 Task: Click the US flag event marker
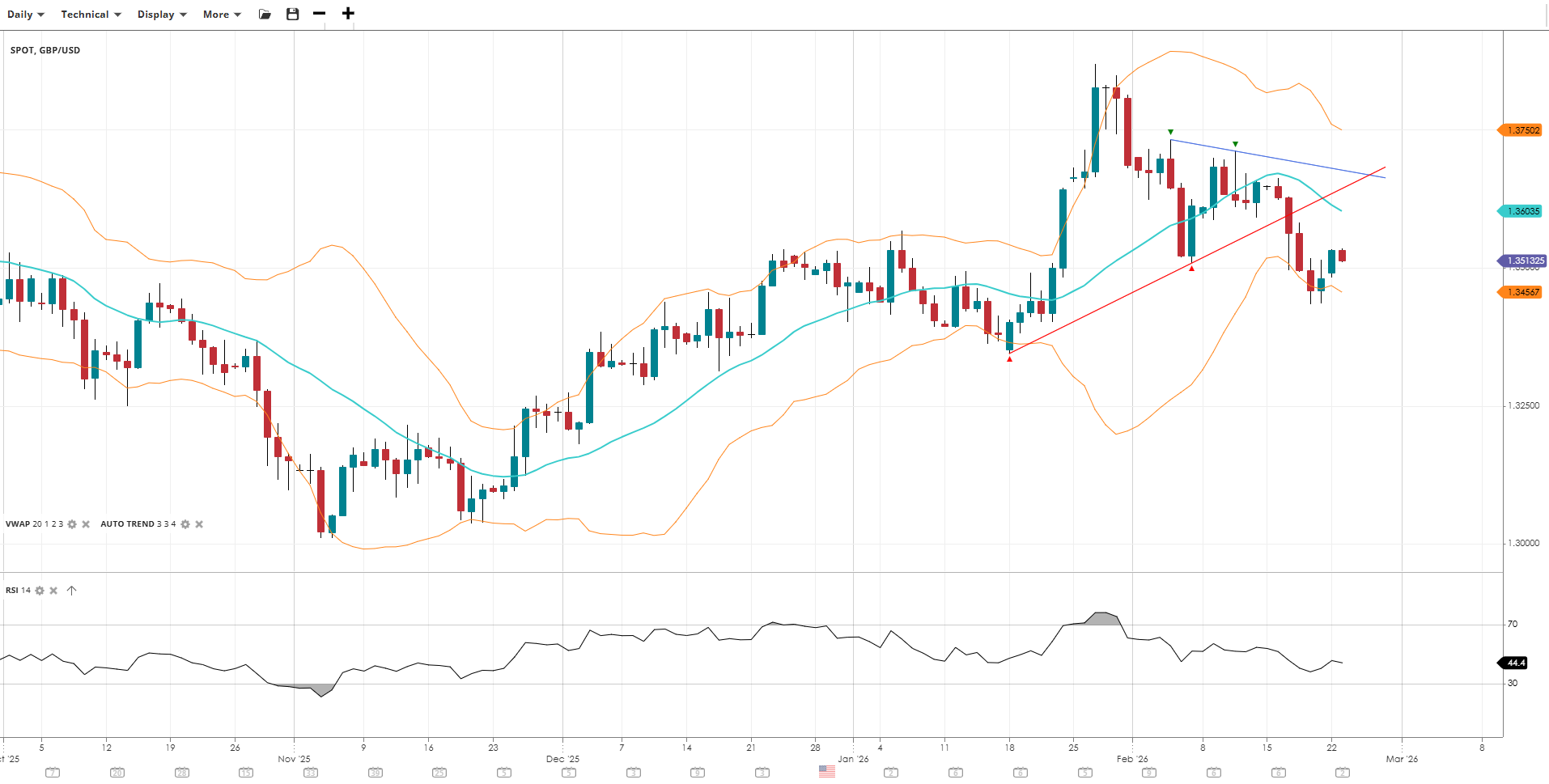pyautogui.click(x=826, y=772)
